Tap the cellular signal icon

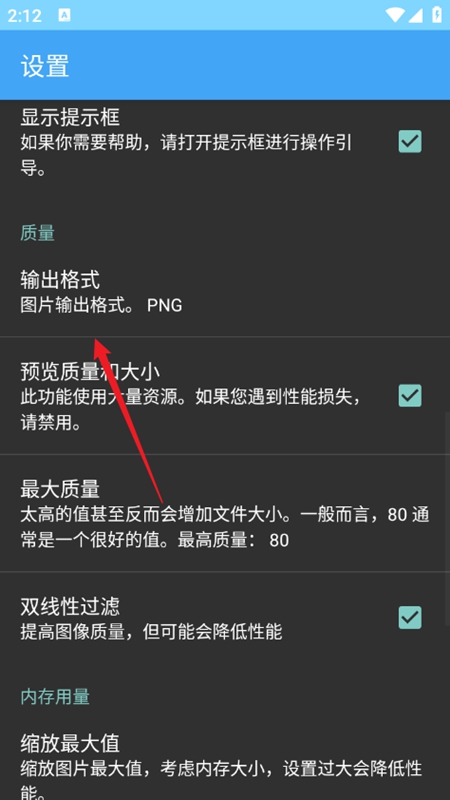(x=415, y=15)
